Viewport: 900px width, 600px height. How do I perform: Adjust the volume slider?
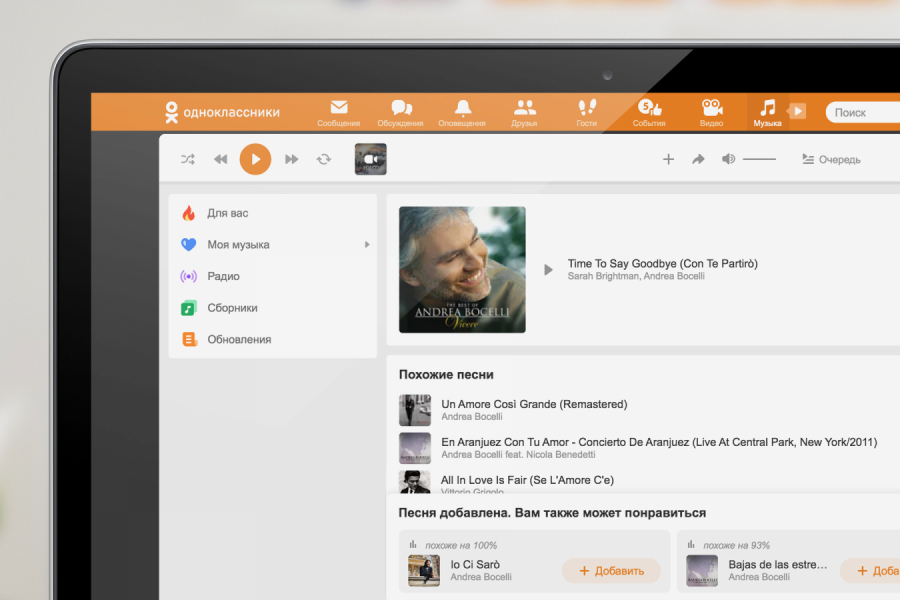click(x=759, y=159)
